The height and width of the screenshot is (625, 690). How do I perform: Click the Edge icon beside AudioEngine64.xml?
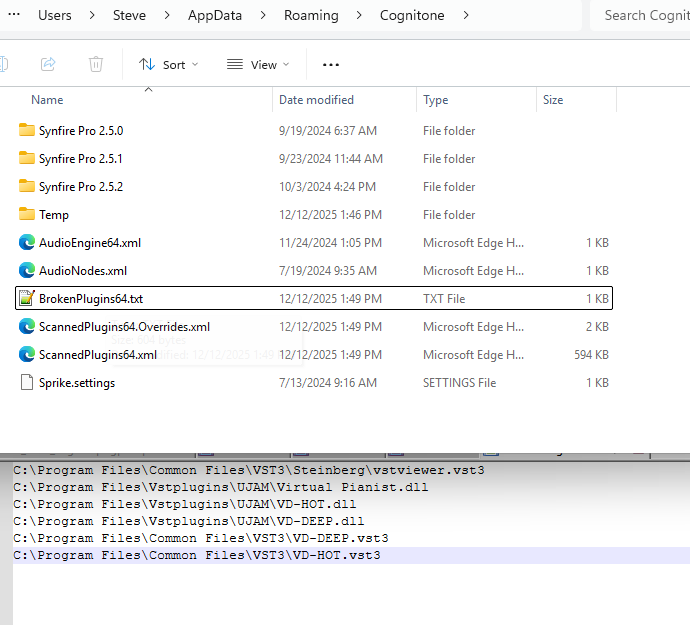pyautogui.click(x=27, y=243)
